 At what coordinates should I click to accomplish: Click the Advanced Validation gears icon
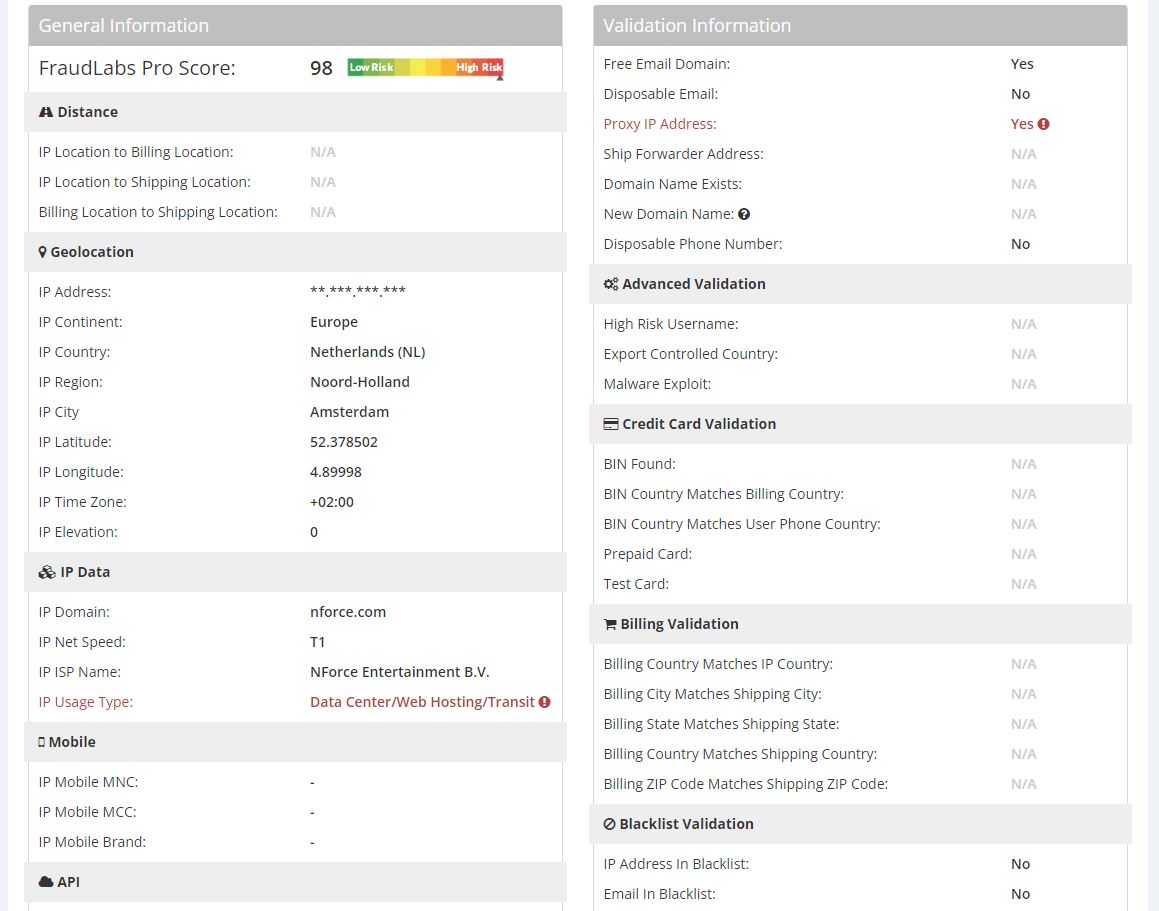tap(610, 284)
